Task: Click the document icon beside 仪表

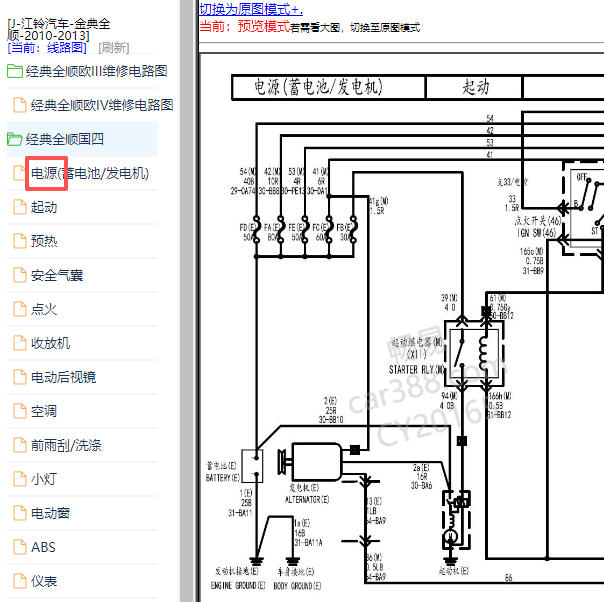Action: (x=20, y=581)
